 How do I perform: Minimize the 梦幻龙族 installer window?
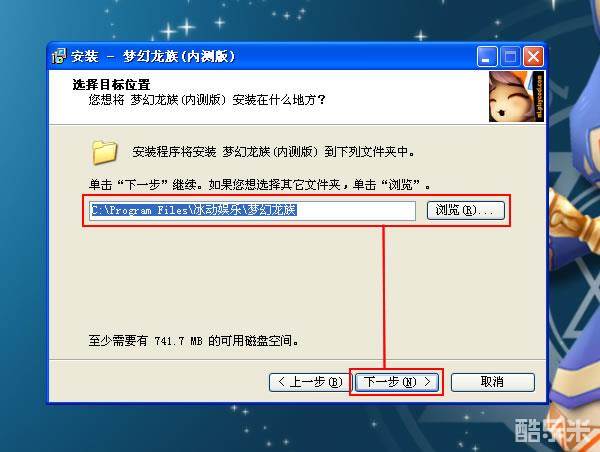point(487,57)
